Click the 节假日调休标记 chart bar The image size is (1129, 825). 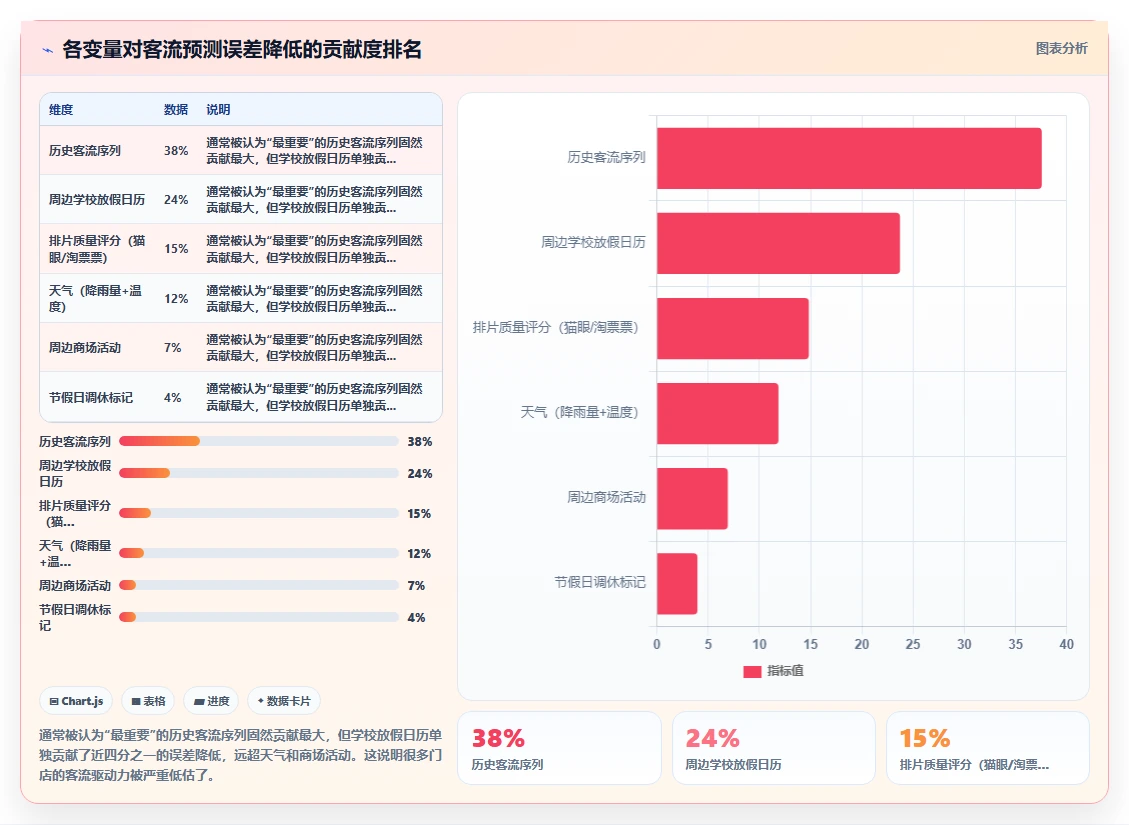(677, 583)
